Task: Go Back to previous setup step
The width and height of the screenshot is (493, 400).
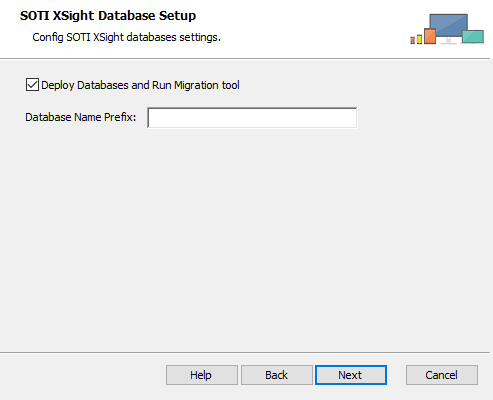Action: pyautogui.click(x=277, y=375)
